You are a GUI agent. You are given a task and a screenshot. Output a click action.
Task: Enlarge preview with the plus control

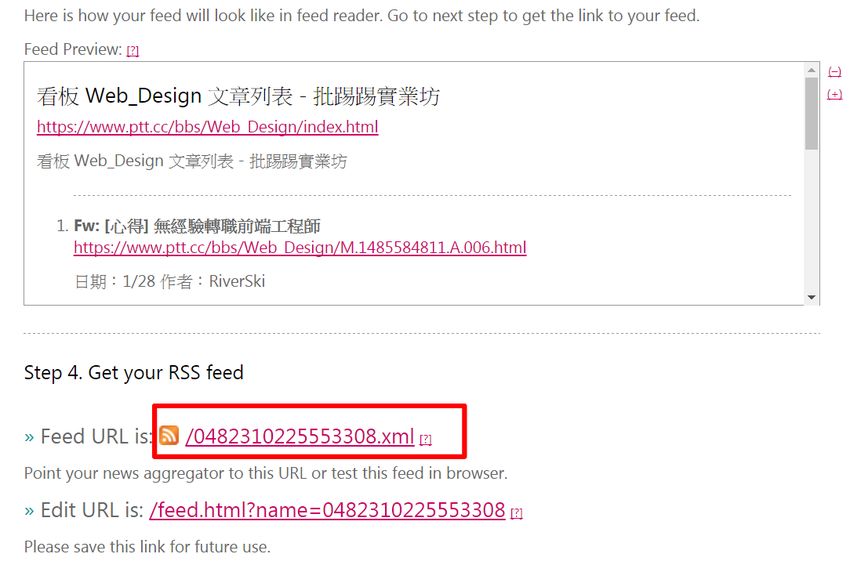coord(834,94)
